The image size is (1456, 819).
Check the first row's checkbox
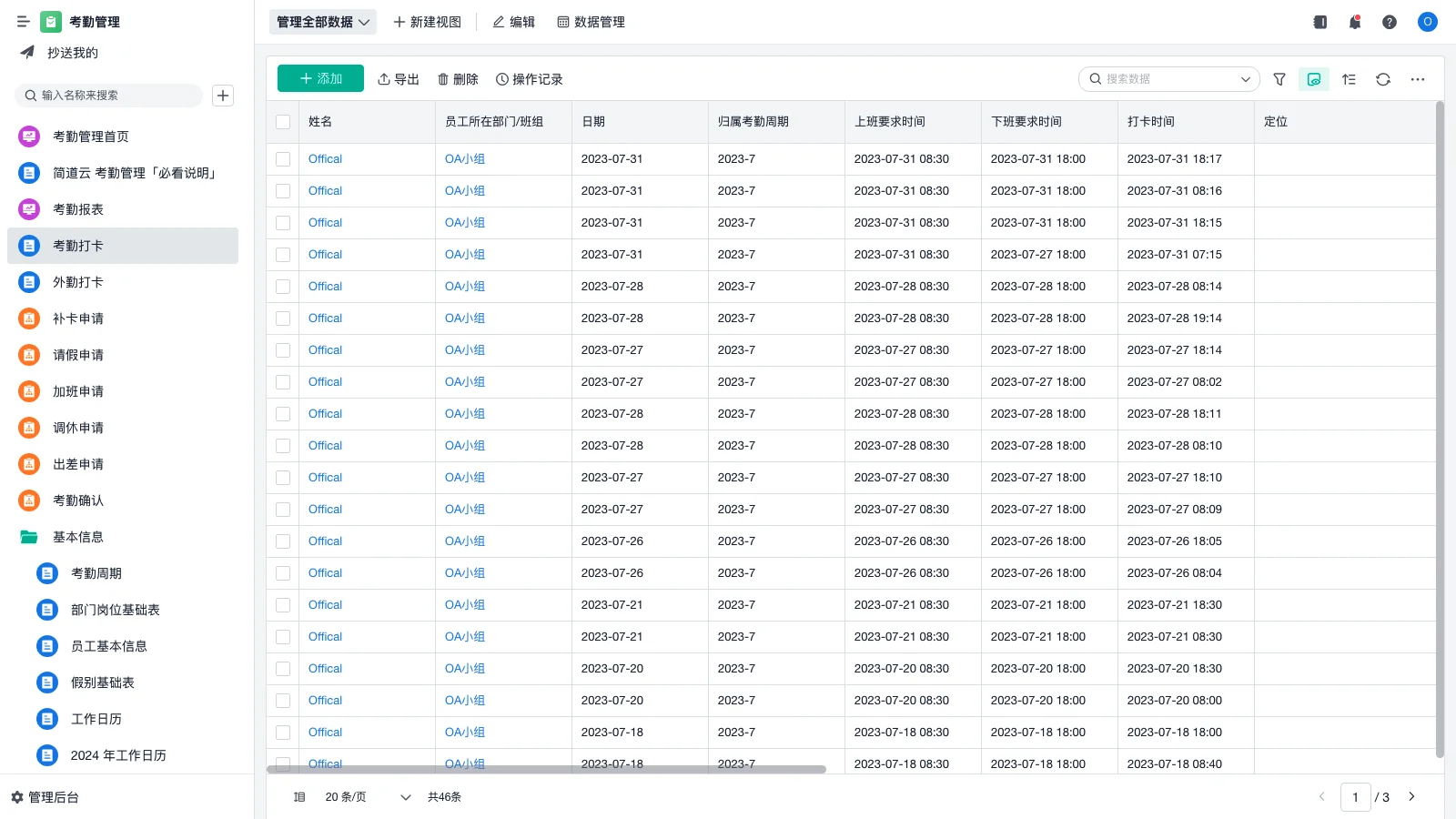click(x=283, y=159)
